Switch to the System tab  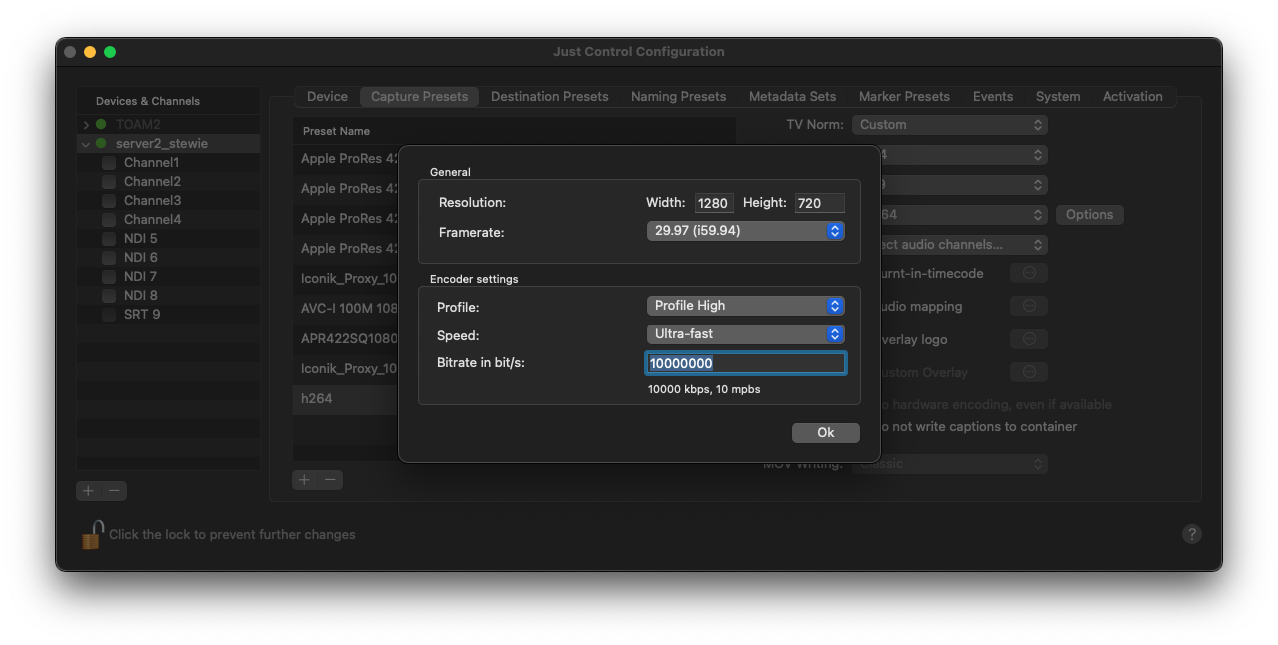pyautogui.click(x=1058, y=97)
